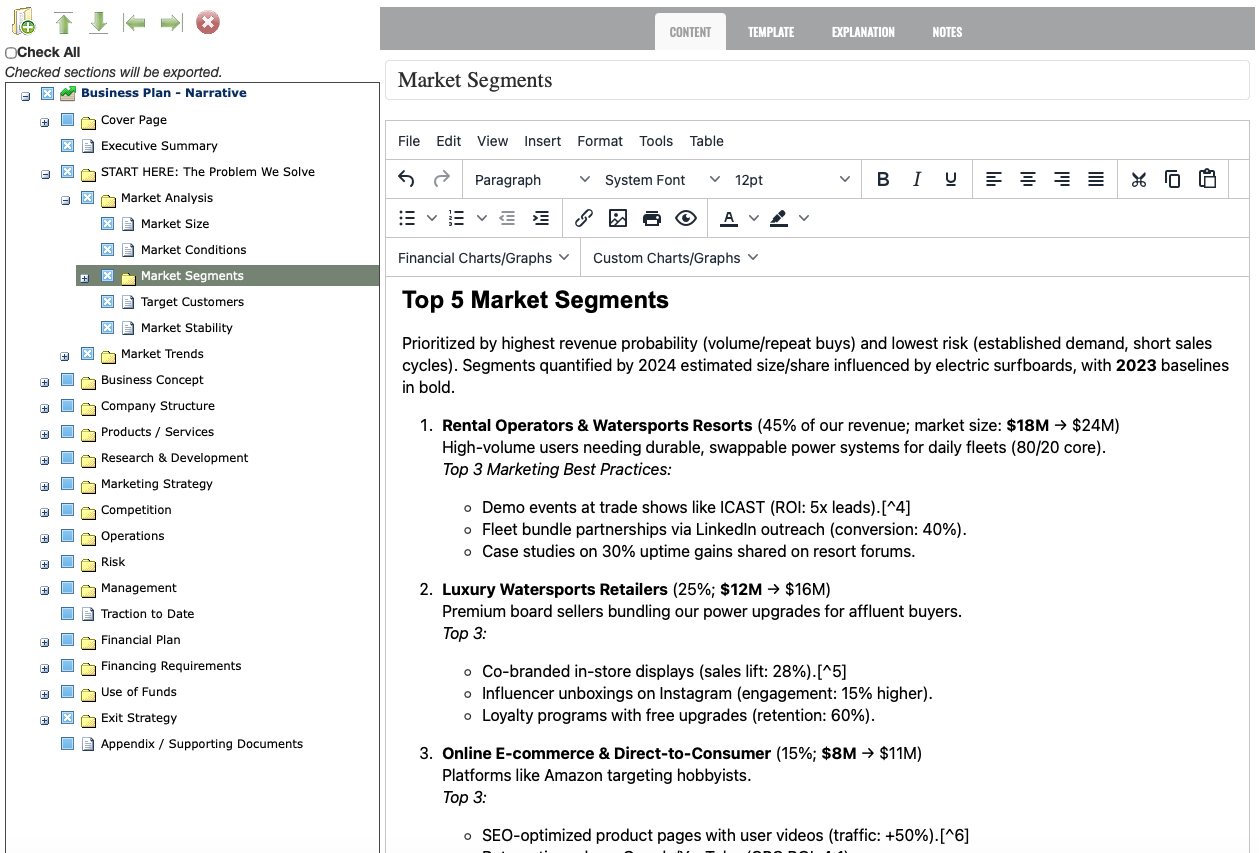Image resolution: width=1259 pixels, height=853 pixels.
Task: Insert a numbered list
Action: [457, 218]
